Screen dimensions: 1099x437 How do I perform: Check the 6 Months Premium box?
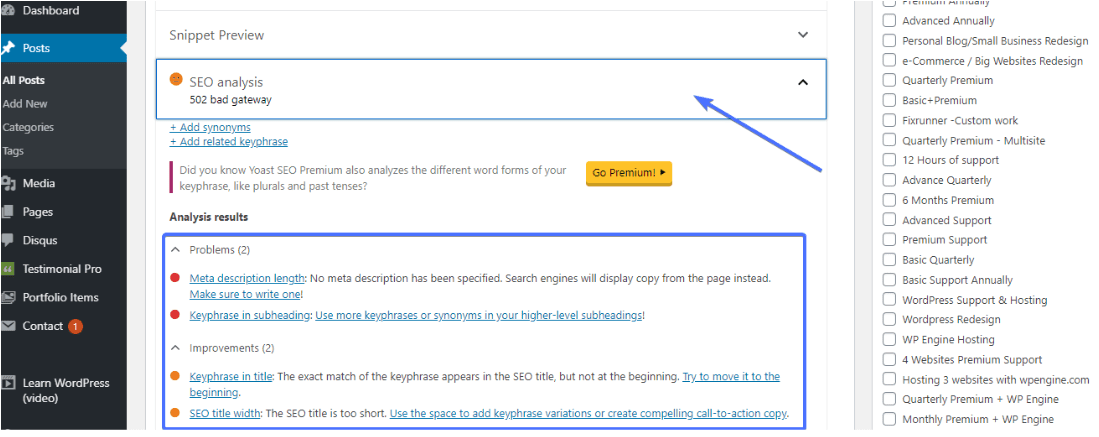[889, 200]
